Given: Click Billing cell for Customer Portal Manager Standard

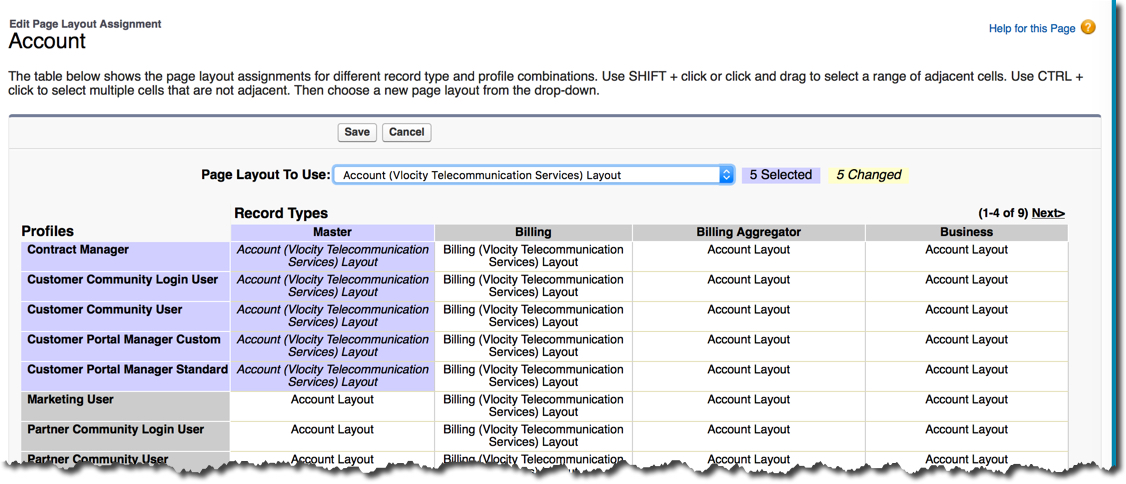Looking at the screenshot, I should (534, 376).
